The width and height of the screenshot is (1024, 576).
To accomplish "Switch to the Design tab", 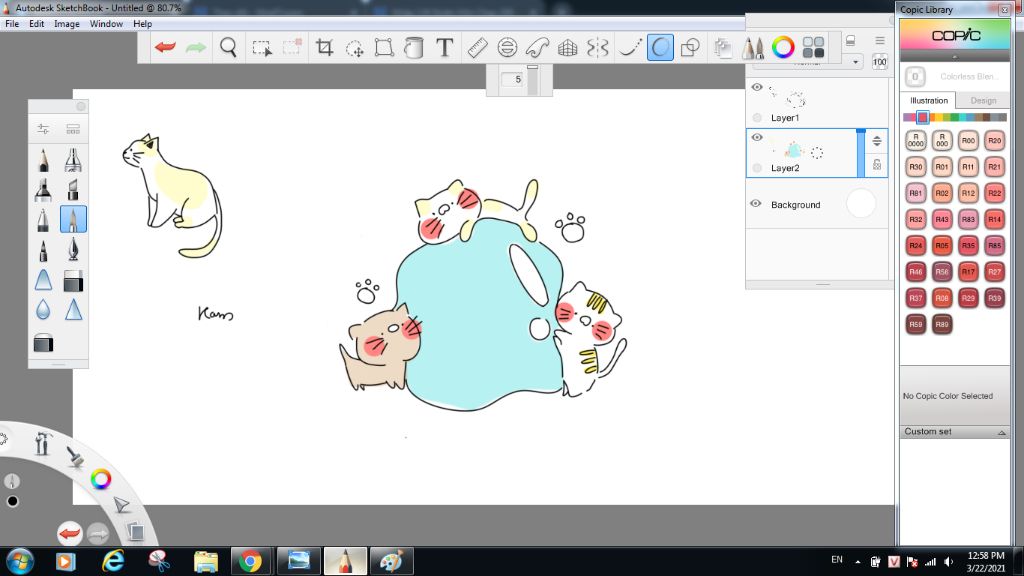I will (983, 101).
